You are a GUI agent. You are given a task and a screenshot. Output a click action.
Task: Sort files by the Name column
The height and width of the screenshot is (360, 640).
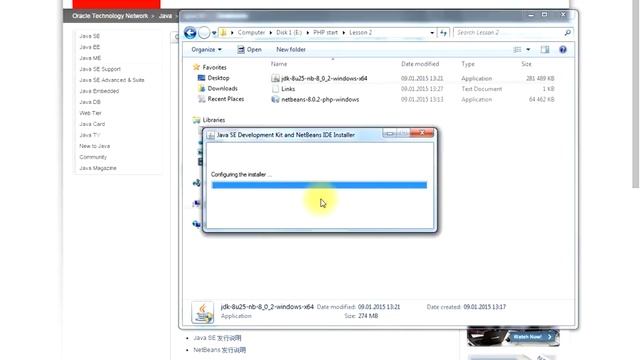tap(279, 64)
